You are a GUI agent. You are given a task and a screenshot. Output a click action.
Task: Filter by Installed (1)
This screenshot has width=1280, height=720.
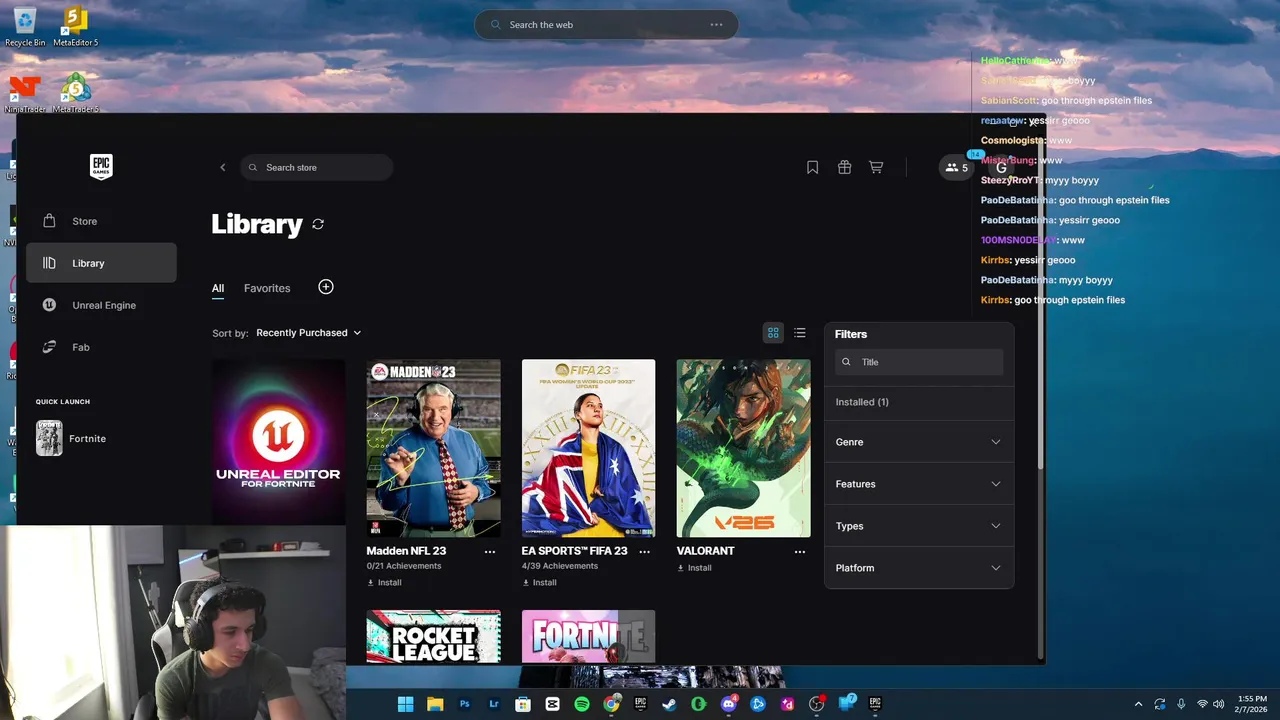pyautogui.click(x=862, y=402)
